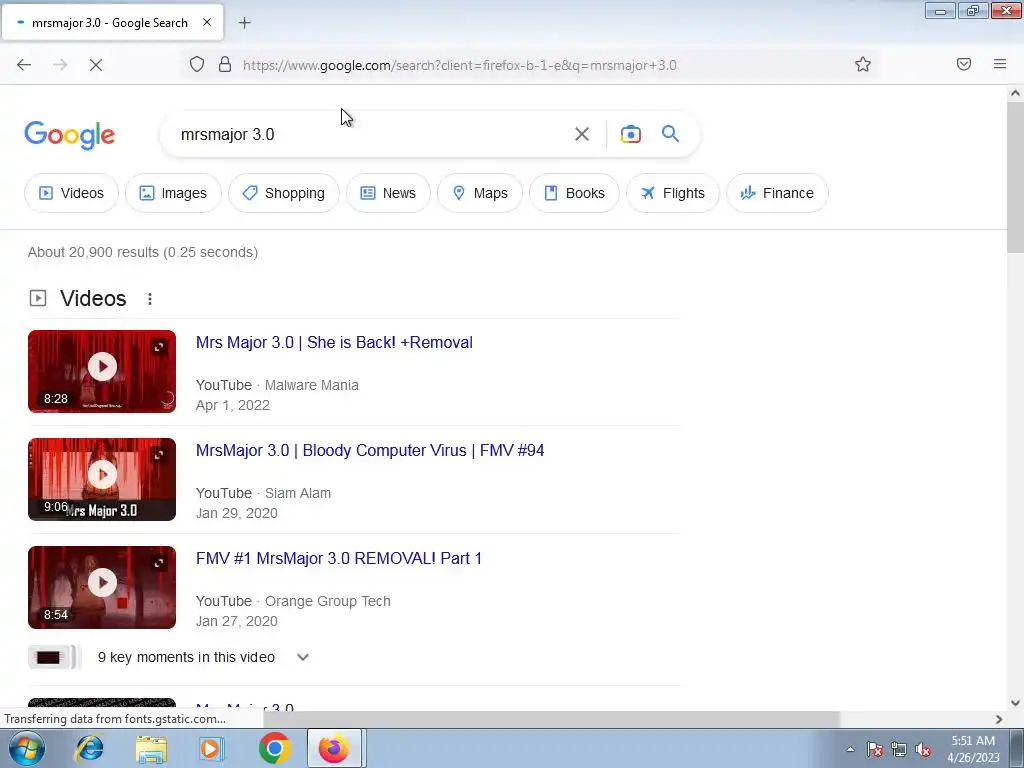Screen dimensions: 1024x768
Task: Open Videos section three-dot options
Action: point(150,299)
